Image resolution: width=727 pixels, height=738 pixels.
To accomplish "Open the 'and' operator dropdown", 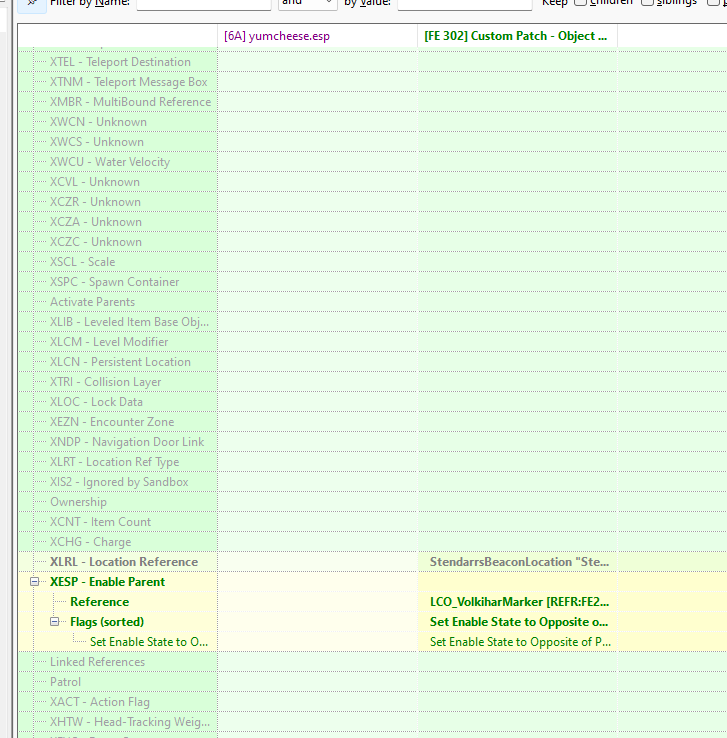I will click(x=308, y=4).
